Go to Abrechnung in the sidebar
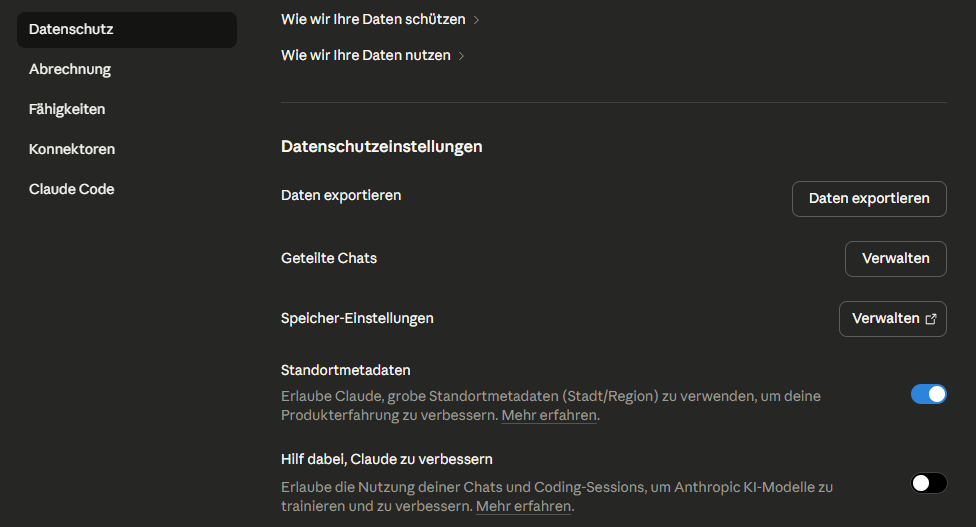Image resolution: width=976 pixels, height=527 pixels. 70,69
